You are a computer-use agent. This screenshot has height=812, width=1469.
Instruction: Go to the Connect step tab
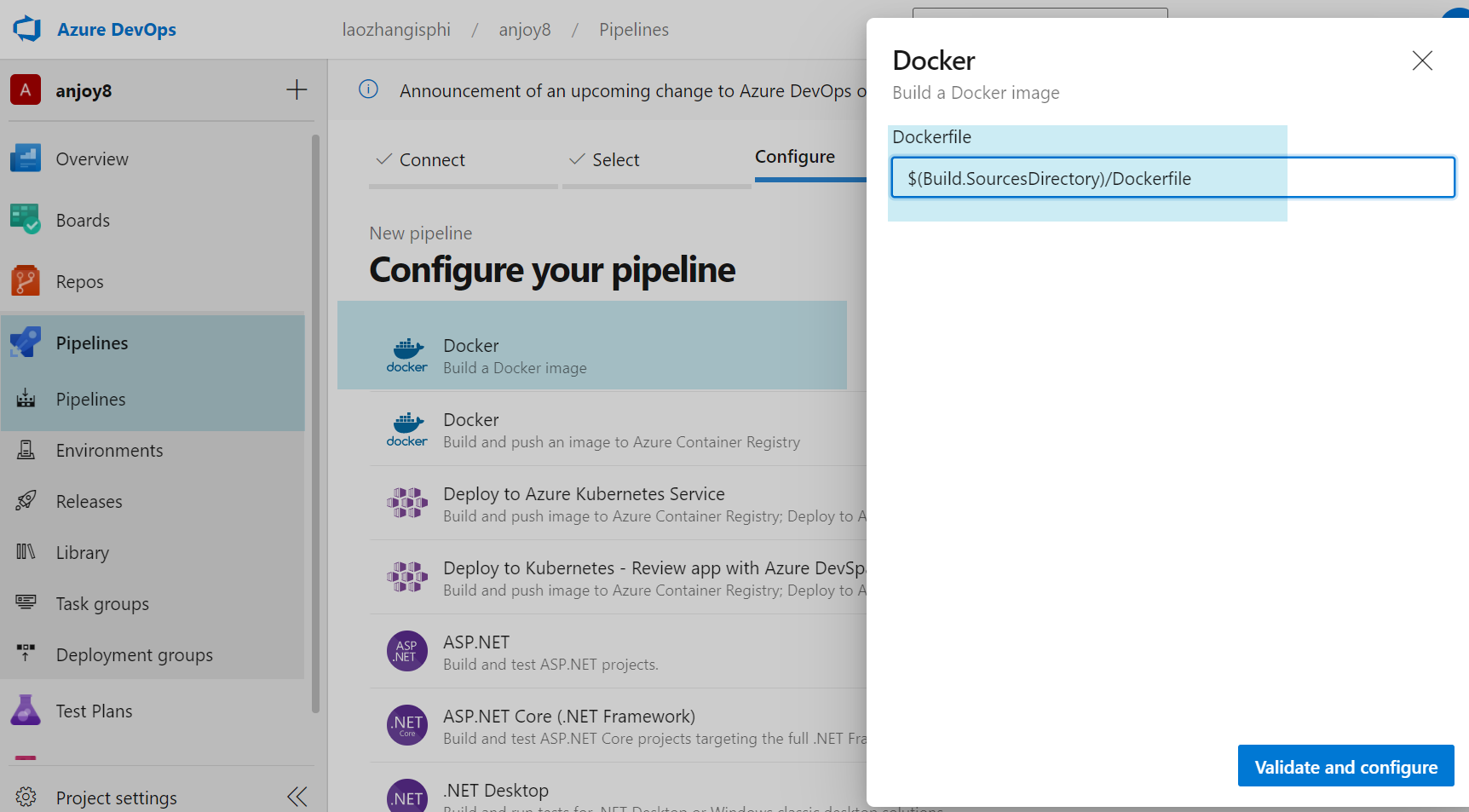(463, 160)
